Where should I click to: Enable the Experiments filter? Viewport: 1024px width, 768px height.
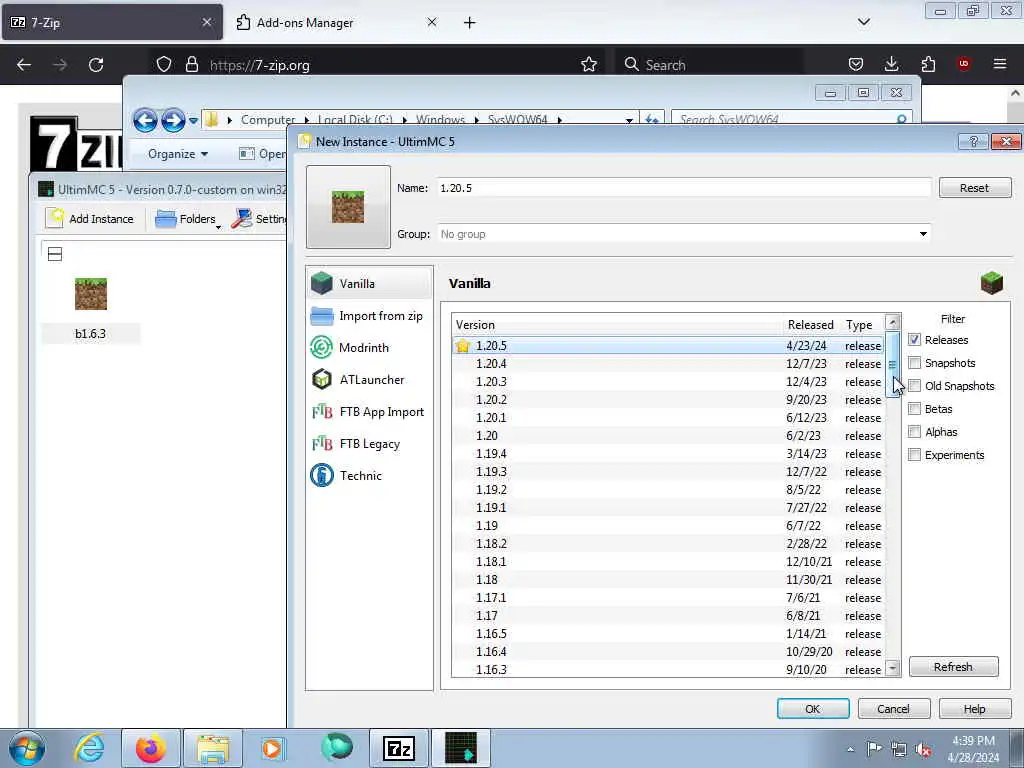point(914,455)
